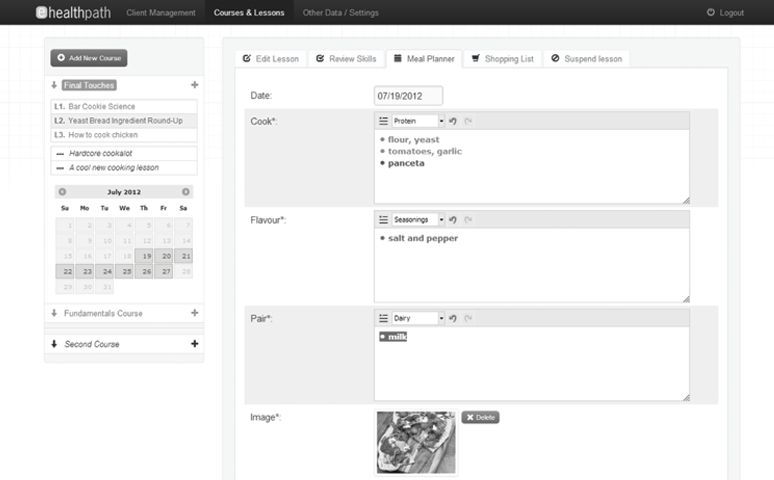Open the Protein dropdown in Cook editor

pyautogui.click(x=417, y=121)
